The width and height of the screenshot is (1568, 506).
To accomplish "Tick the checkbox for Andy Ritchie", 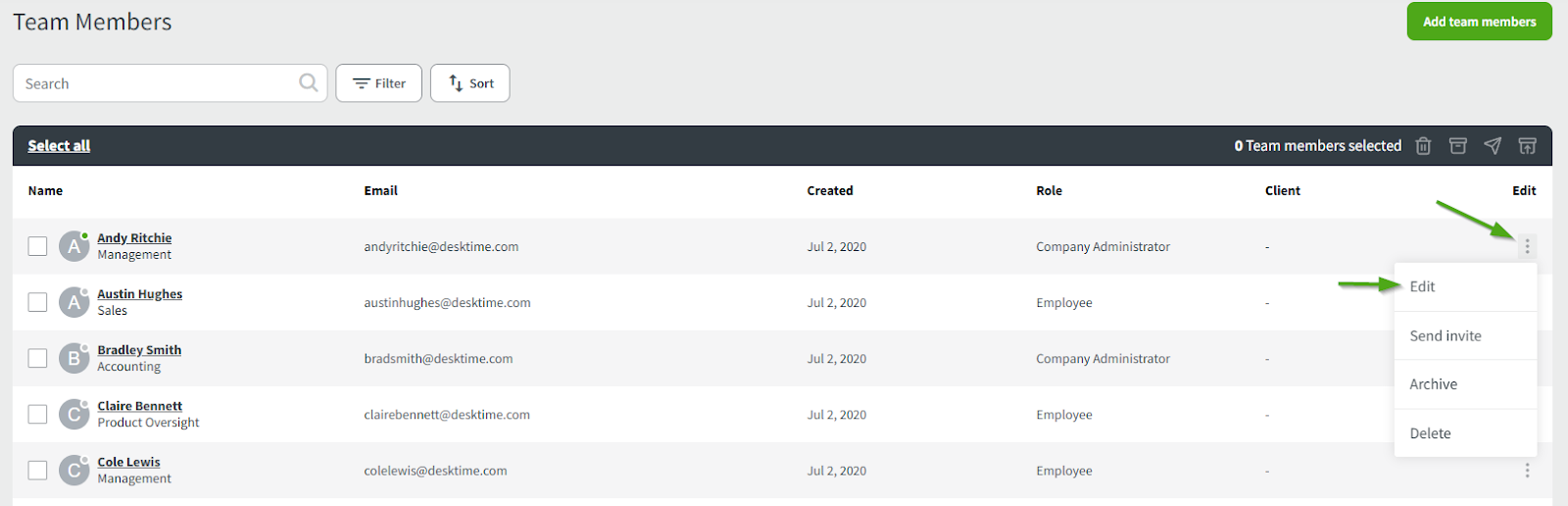I will tap(37, 246).
